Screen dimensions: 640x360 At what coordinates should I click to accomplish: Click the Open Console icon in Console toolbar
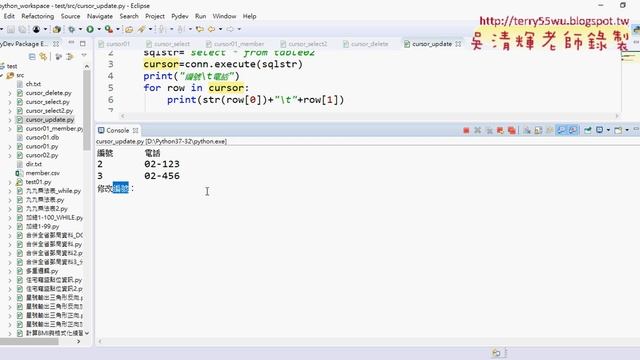(x=618, y=130)
